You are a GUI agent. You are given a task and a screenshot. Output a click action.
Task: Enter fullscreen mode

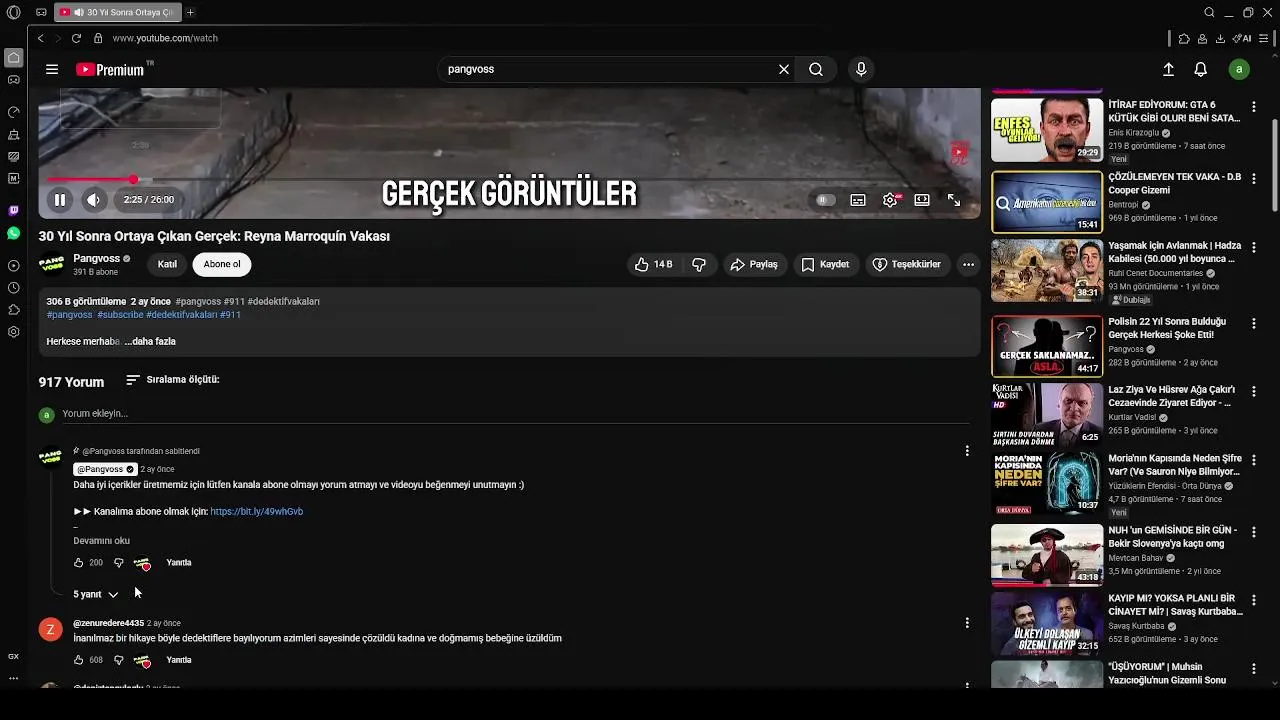954,200
